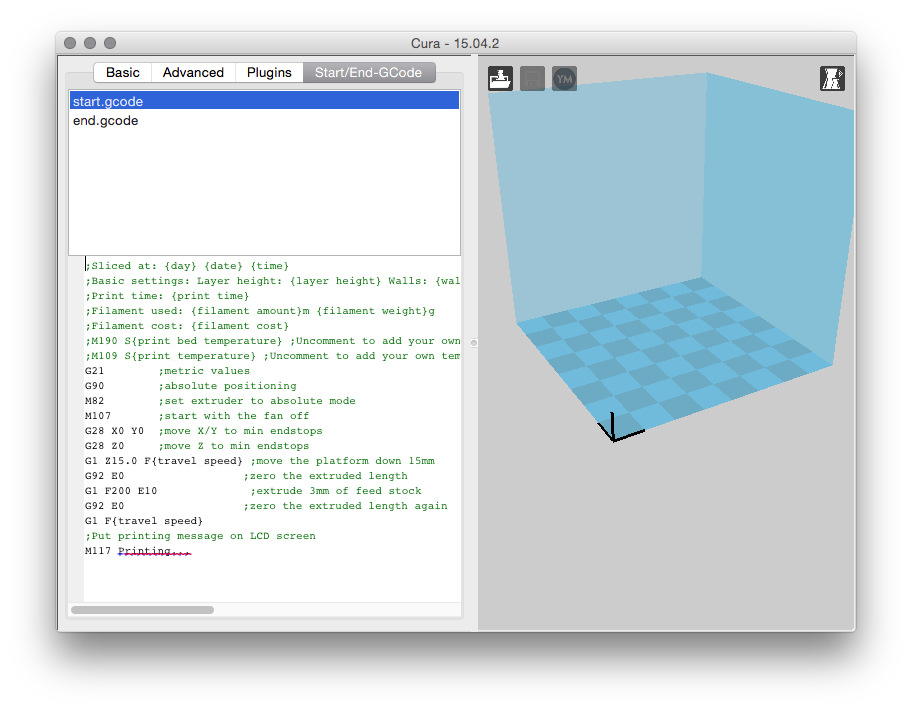The image size is (912, 712).
Task: Click the ';M190' bed temperature line
Action: [272, 341]
